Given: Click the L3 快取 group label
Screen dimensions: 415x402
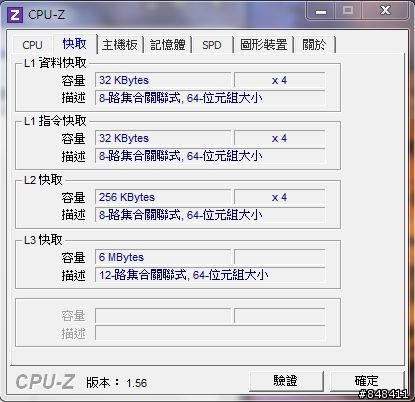Looking at the screenshot, I should coord(43,240).
